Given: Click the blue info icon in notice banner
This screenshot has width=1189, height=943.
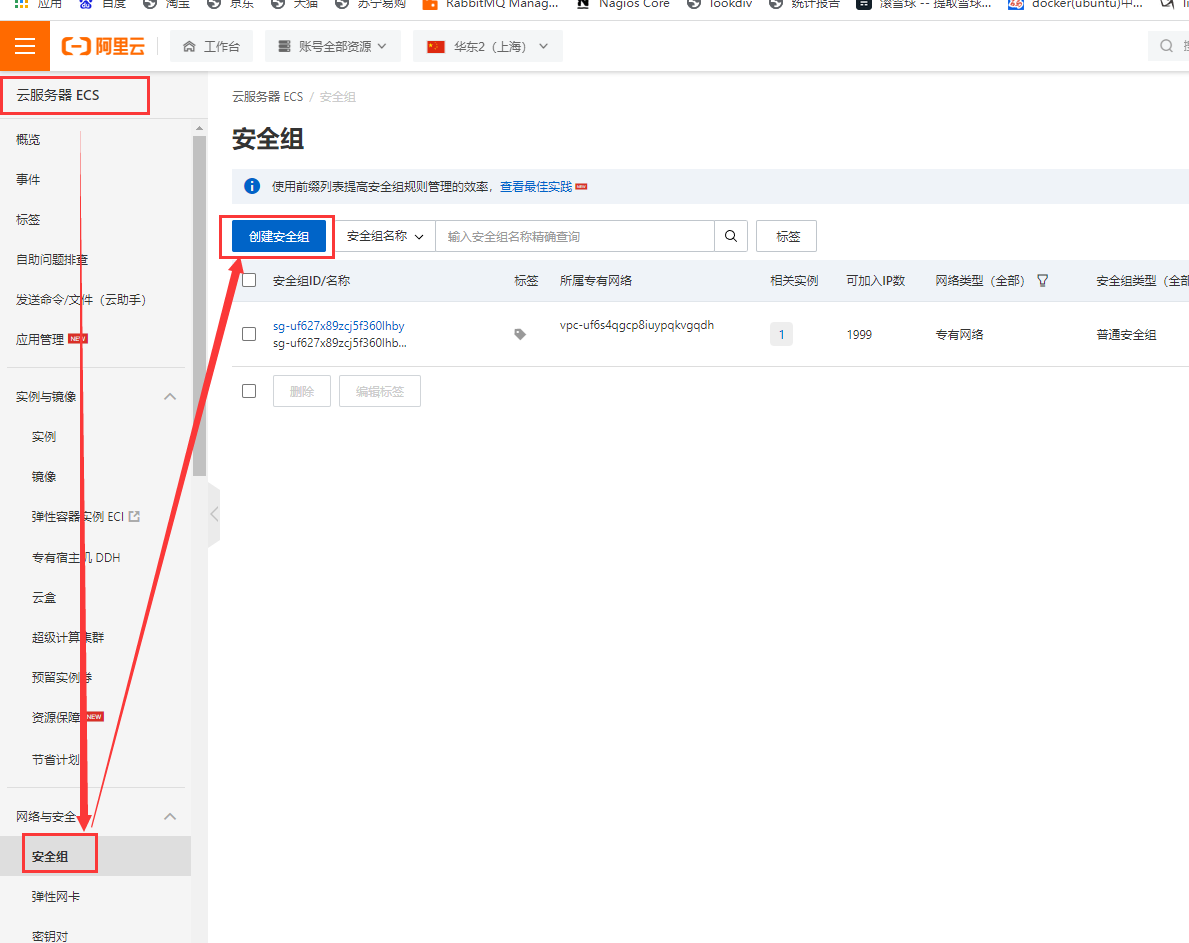Looking at the screenshot, I should coord(252,186).
